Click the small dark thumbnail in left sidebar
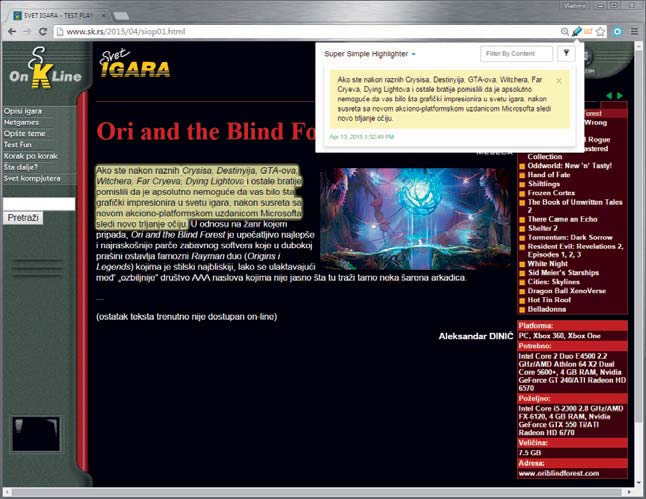 tap(36, 434)
